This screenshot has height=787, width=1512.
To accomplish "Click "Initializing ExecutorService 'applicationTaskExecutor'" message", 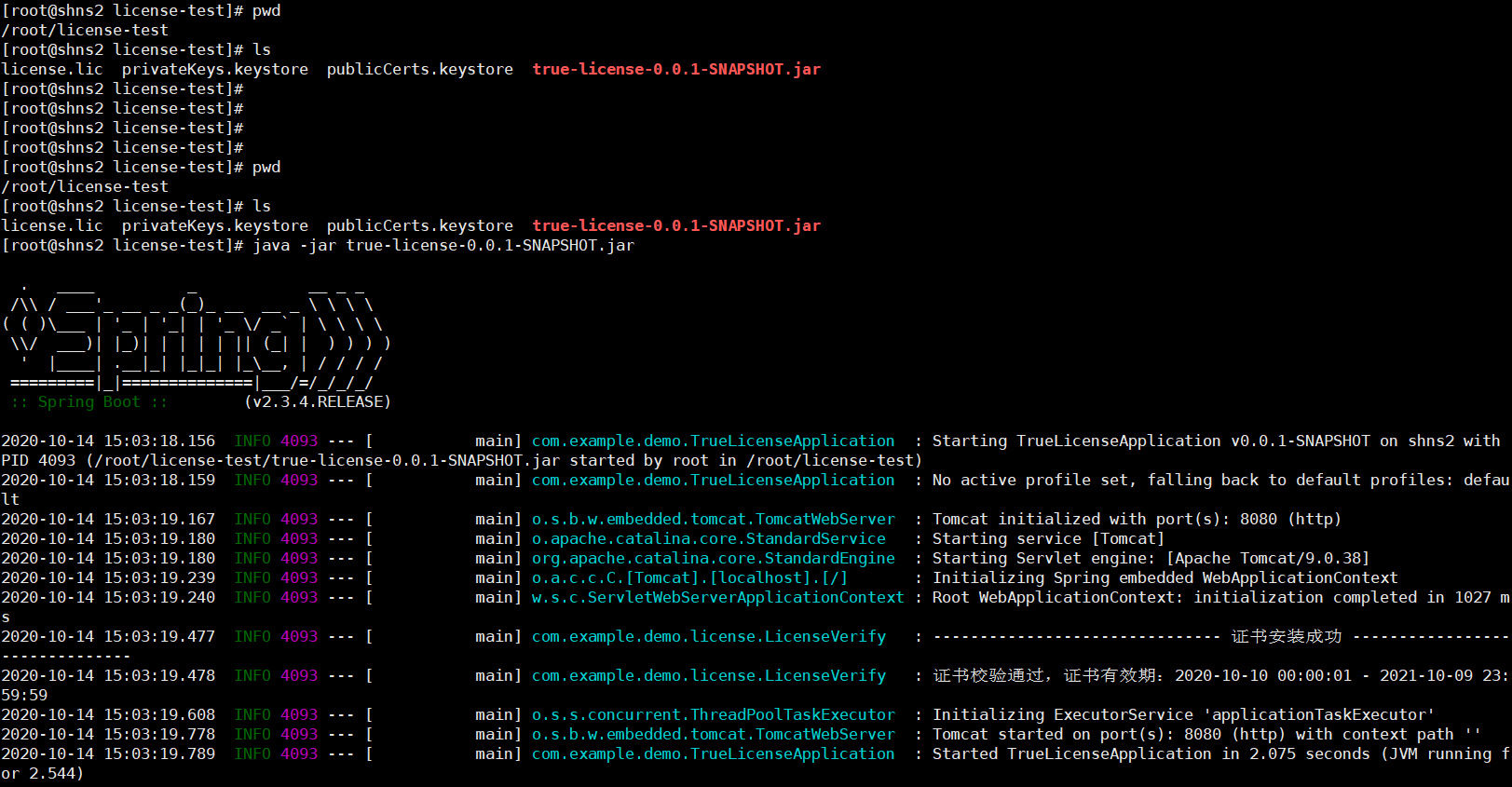I will [1184, 715].
